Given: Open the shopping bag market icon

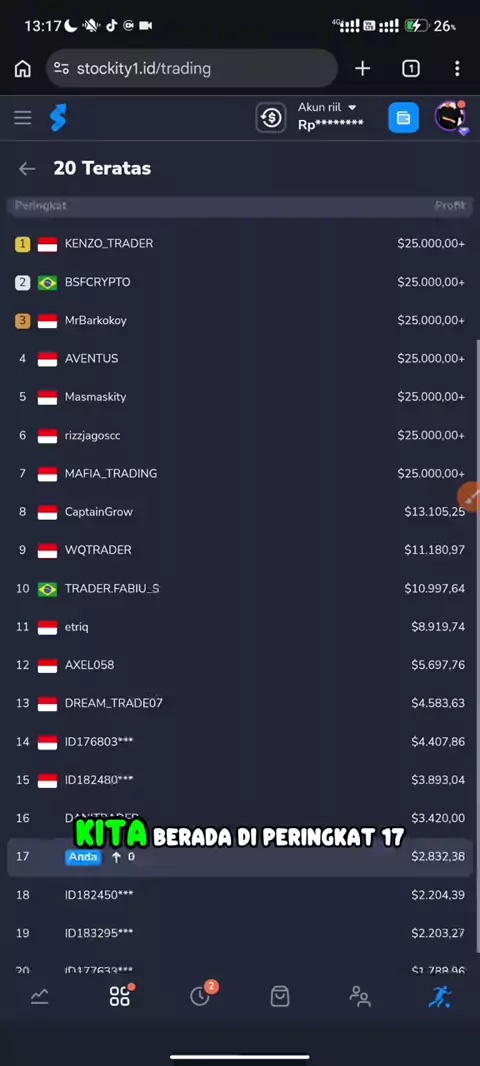Looking at the screenshot, I should [x=280, y=997].
